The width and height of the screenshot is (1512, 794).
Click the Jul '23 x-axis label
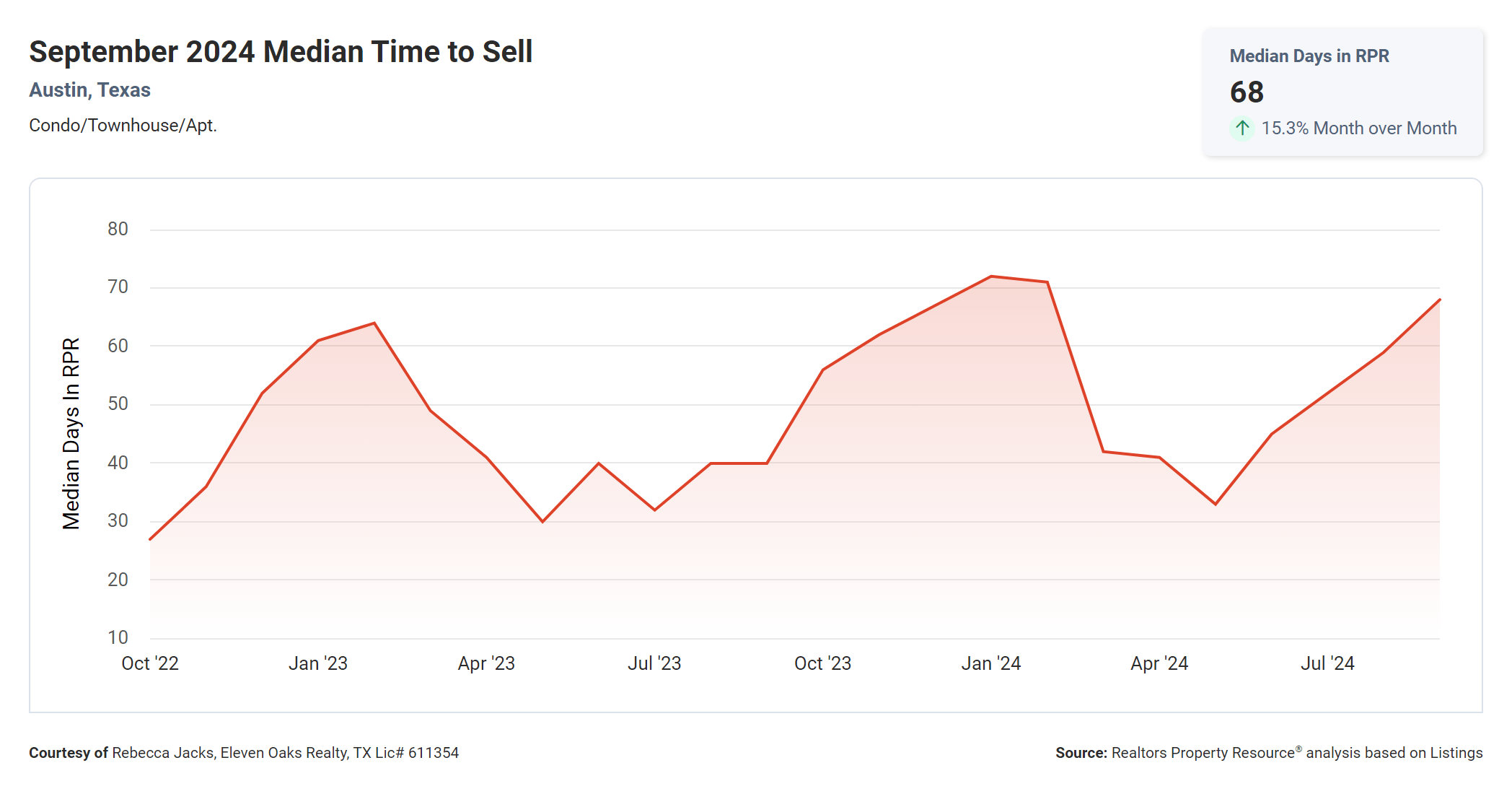pyautogui.click(x=654, y=663)
